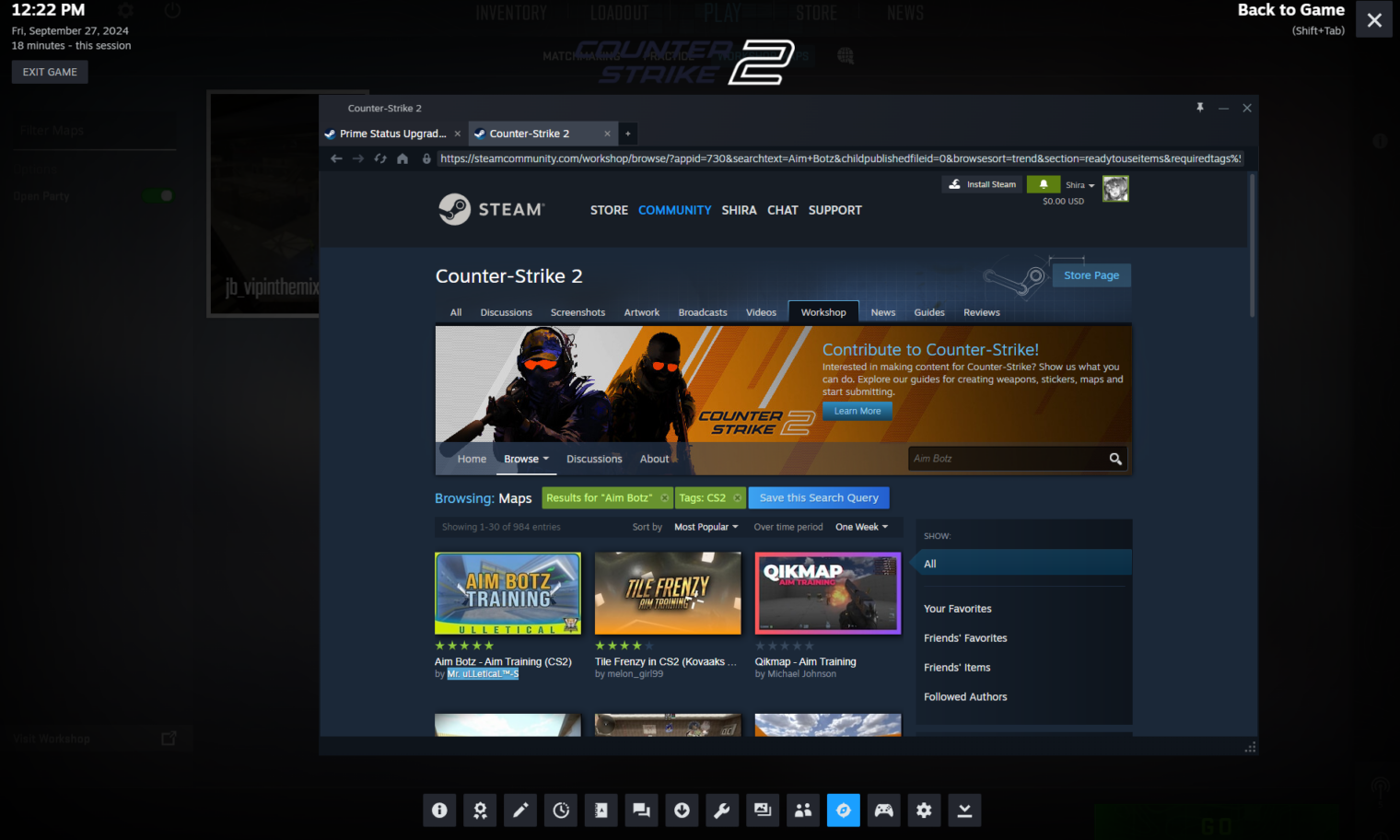The width and height of the screenshot is (1400, 840).
Task: Open the Downloads arrow icon in overlay
Action: [682, 811]
